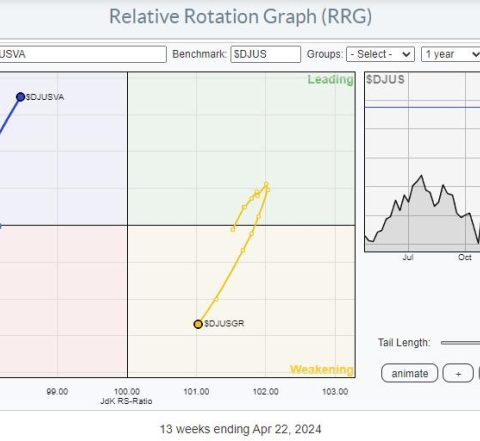Click the $DJUS benchmark price chart area

pos(422,162)
